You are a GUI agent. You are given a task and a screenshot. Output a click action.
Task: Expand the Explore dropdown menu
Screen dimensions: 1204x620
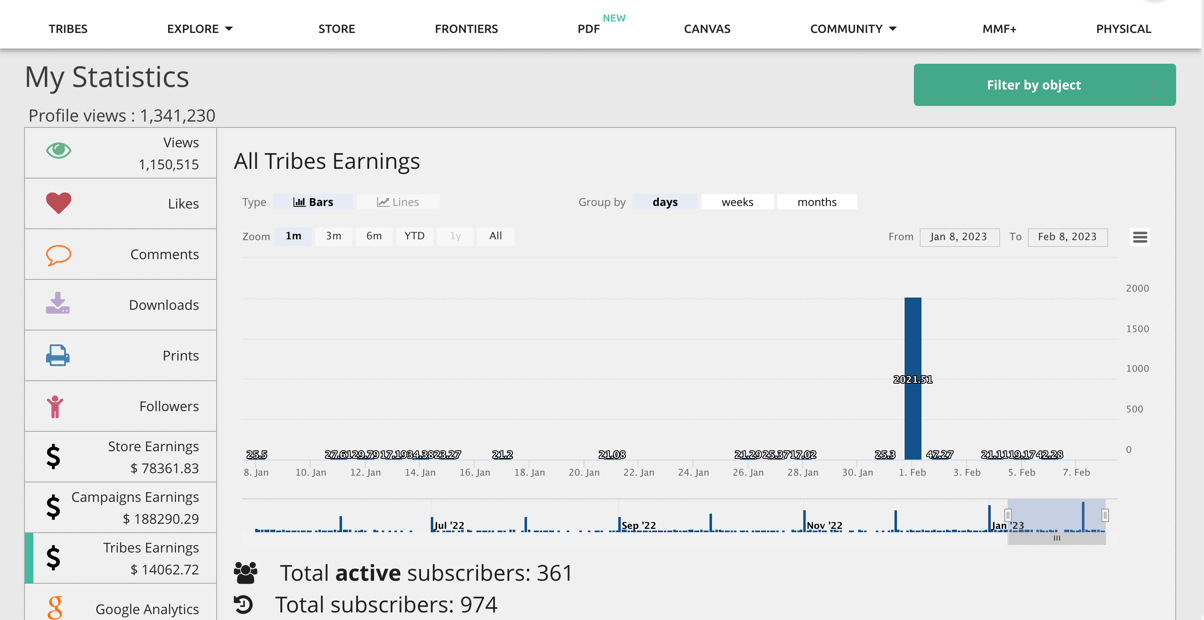(200, 29)
